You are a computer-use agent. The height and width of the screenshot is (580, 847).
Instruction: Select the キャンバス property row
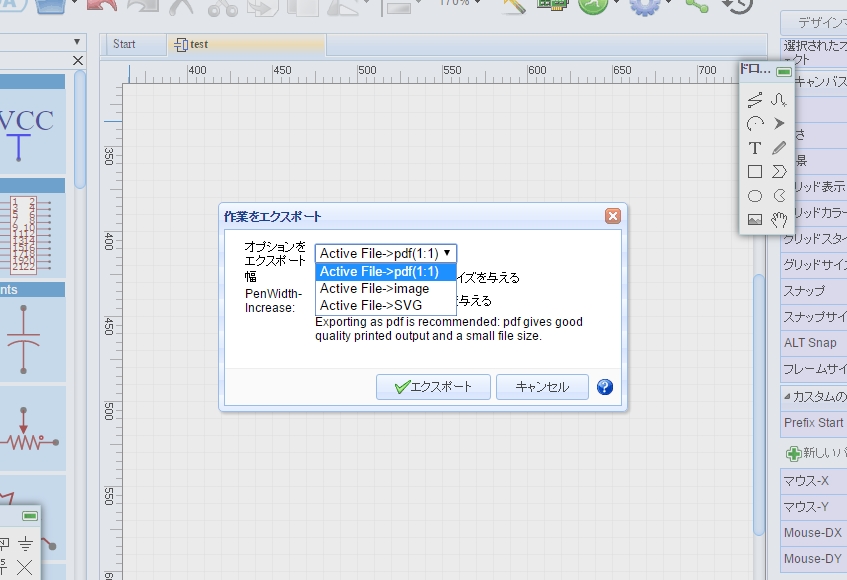click(820, 82)
